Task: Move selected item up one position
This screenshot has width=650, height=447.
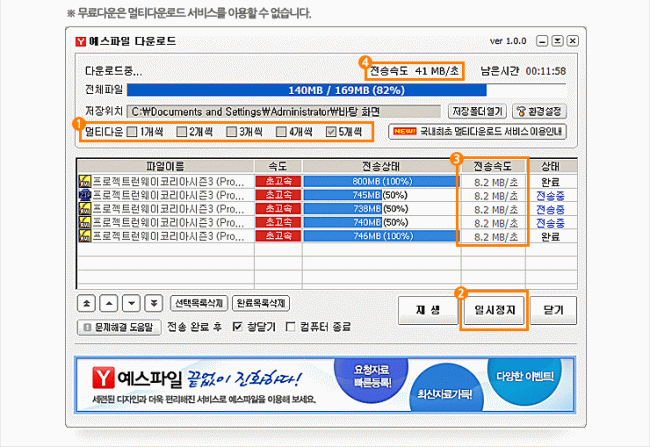Action: coord(109,304)
